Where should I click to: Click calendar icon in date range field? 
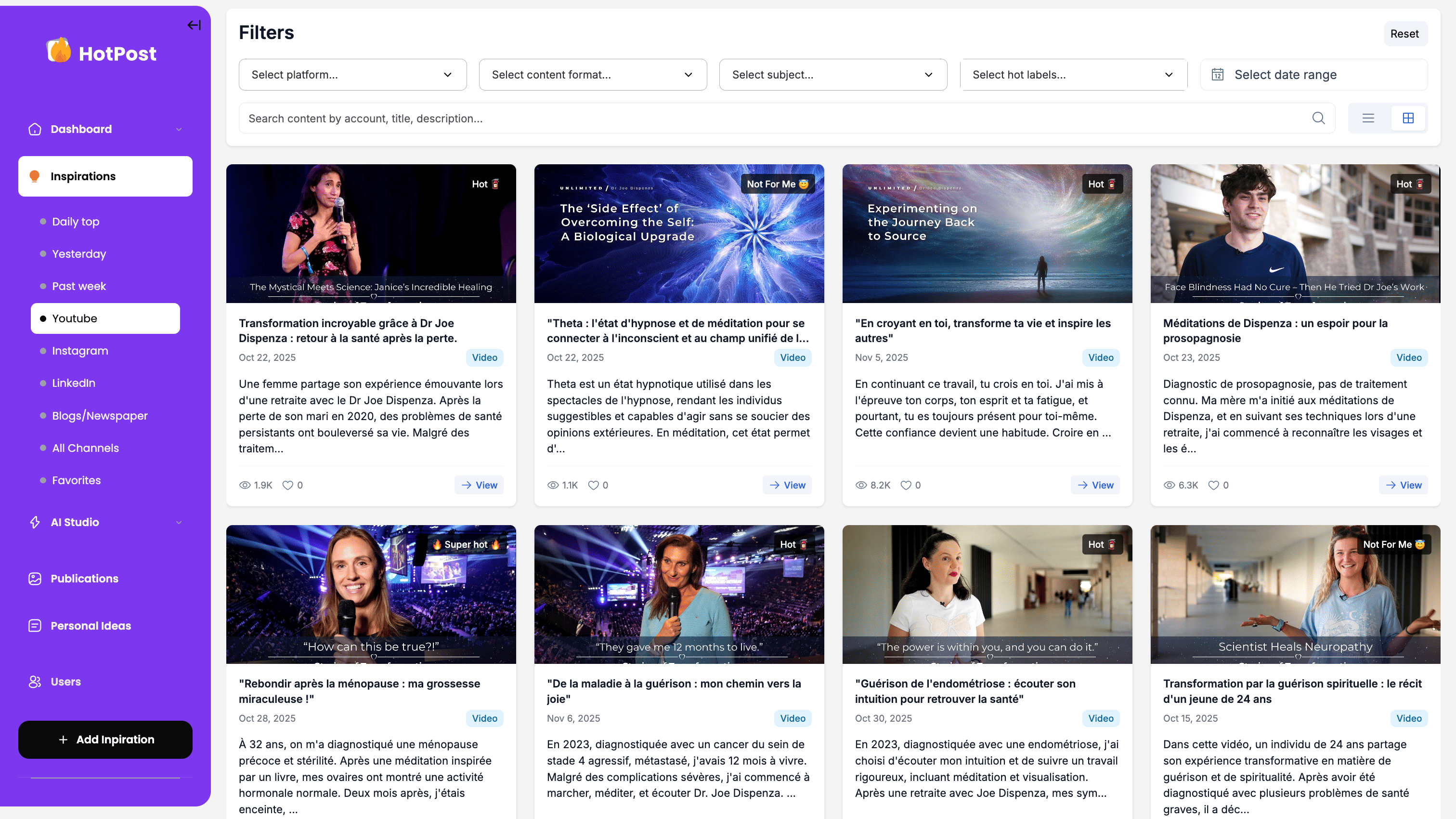point(1218,75)
